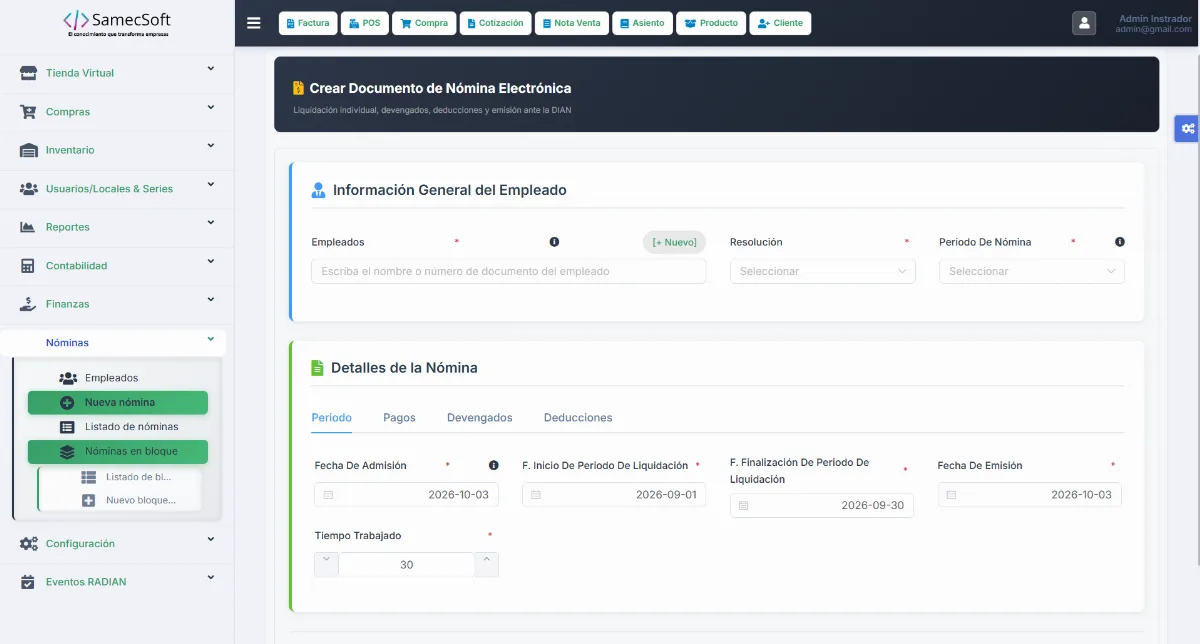Switch to the Pagos tab
This screenshot has width=1200, height=644.
pyautogui.click(x=399, y=418)
